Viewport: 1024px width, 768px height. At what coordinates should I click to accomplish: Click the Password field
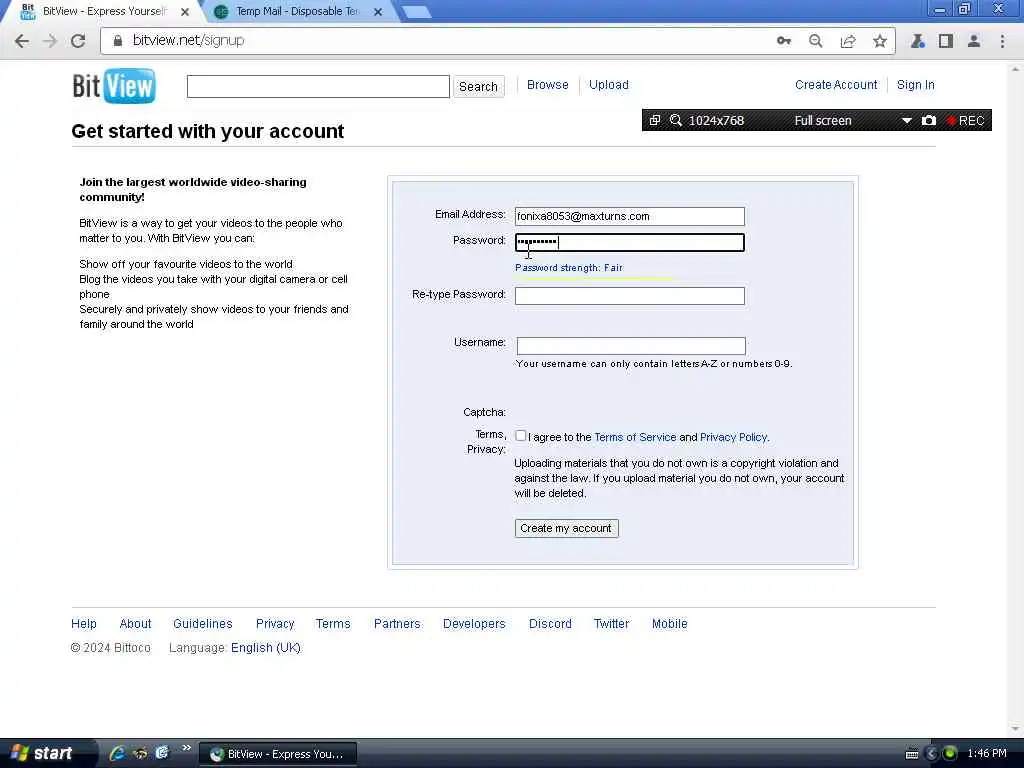click(630, 243)
